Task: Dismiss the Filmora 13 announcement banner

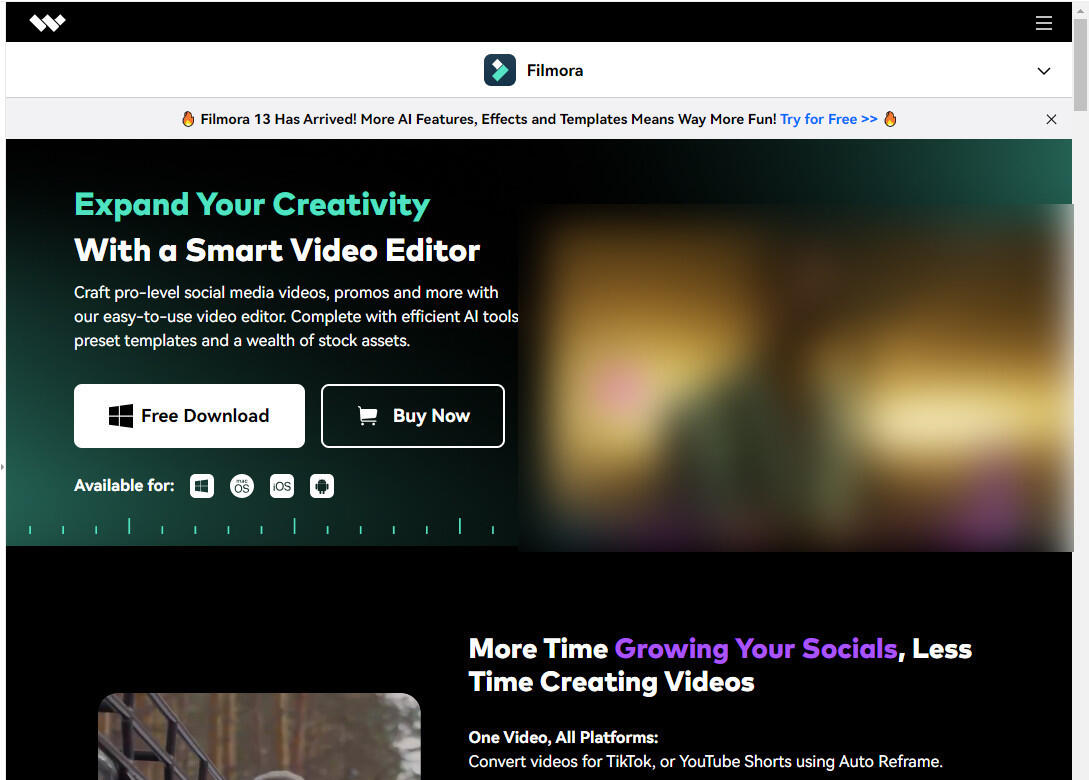Action: coord(1051,119)
